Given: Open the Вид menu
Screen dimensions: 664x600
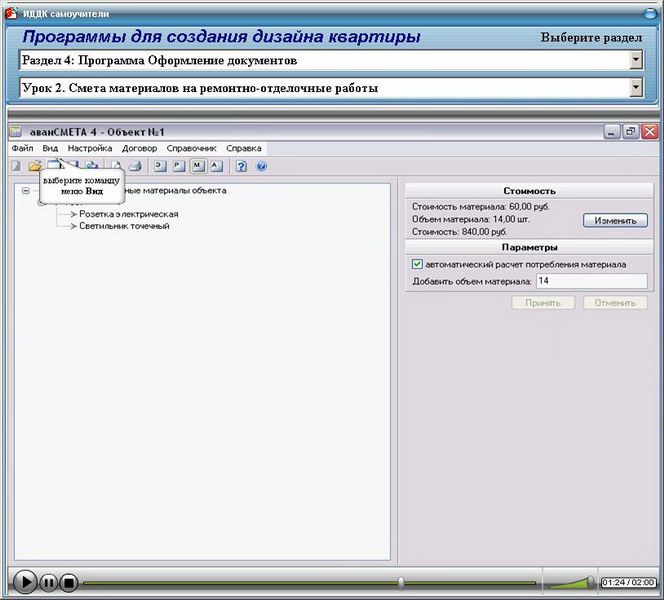Looking at the screenshot, I should point(50,148).
